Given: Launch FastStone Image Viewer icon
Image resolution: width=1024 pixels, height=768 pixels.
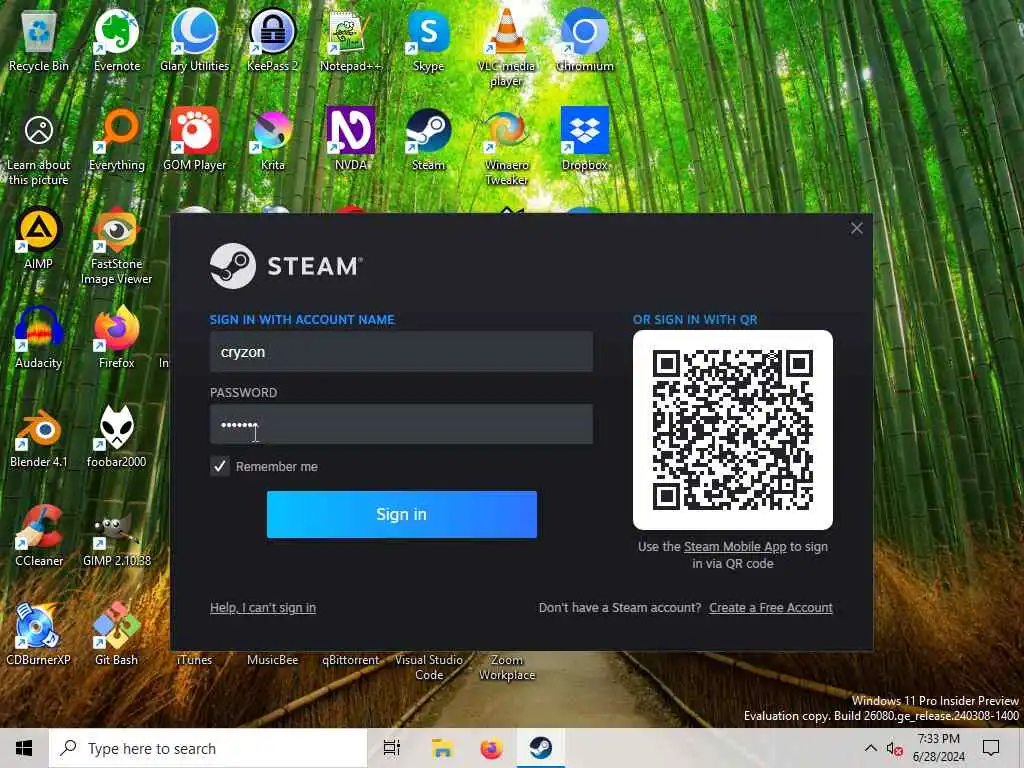Looking at the screenshot, I should pyautogui.click(x=117, y=247).
